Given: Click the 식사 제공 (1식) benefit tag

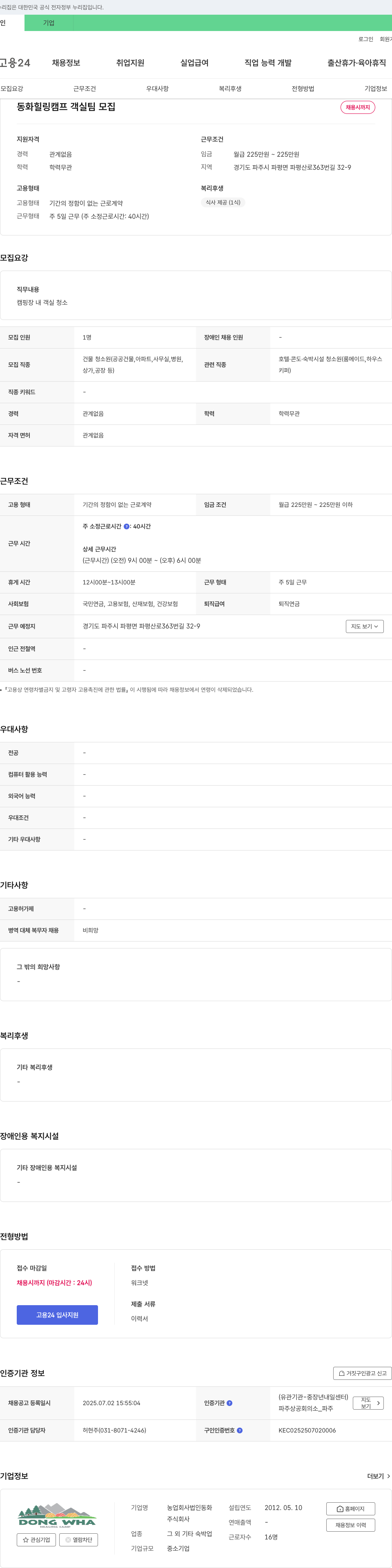Looking at the screenshot, I should tap(223, 203).
